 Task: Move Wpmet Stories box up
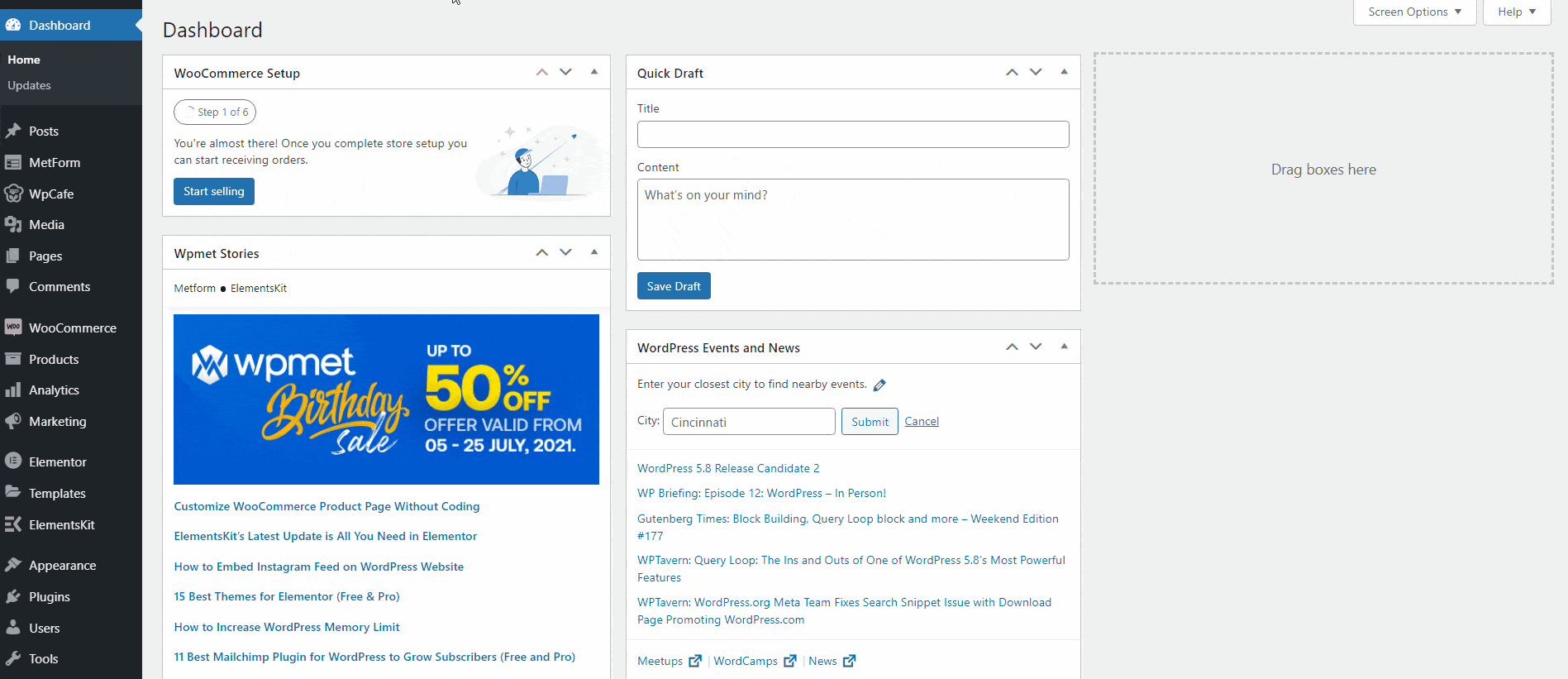pos(542,252)
